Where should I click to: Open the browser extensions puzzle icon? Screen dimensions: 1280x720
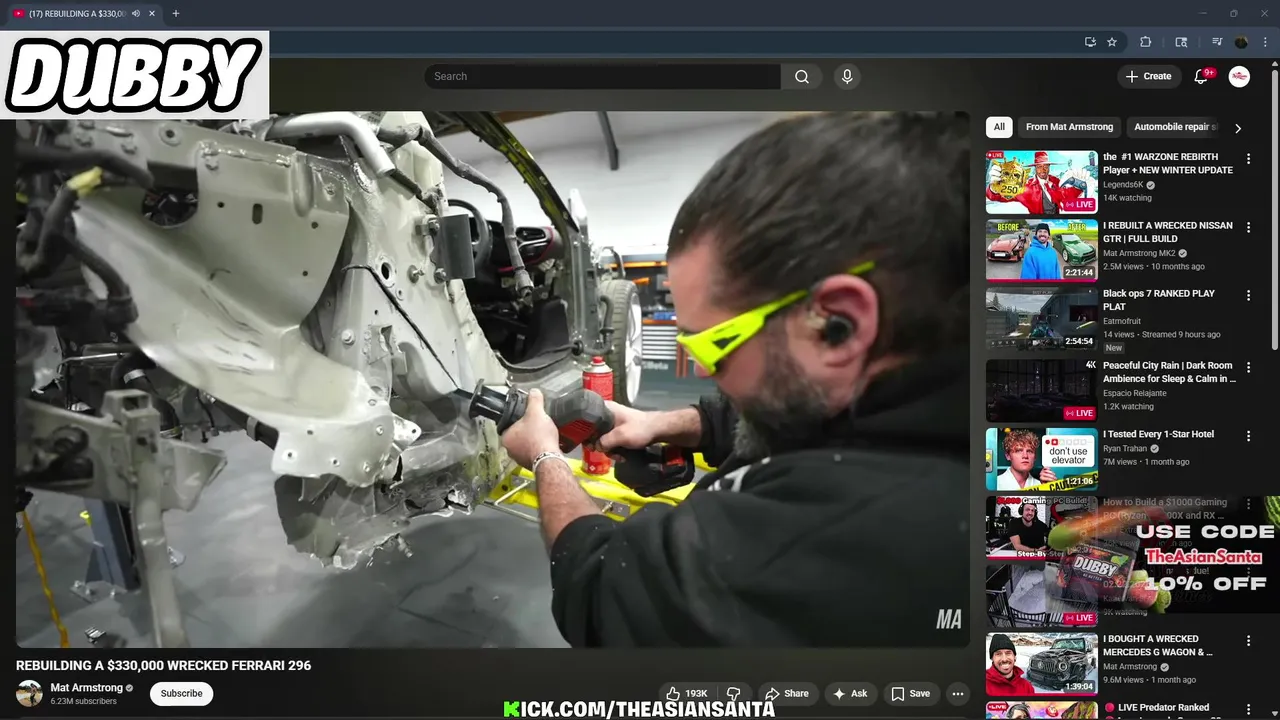1146,42
